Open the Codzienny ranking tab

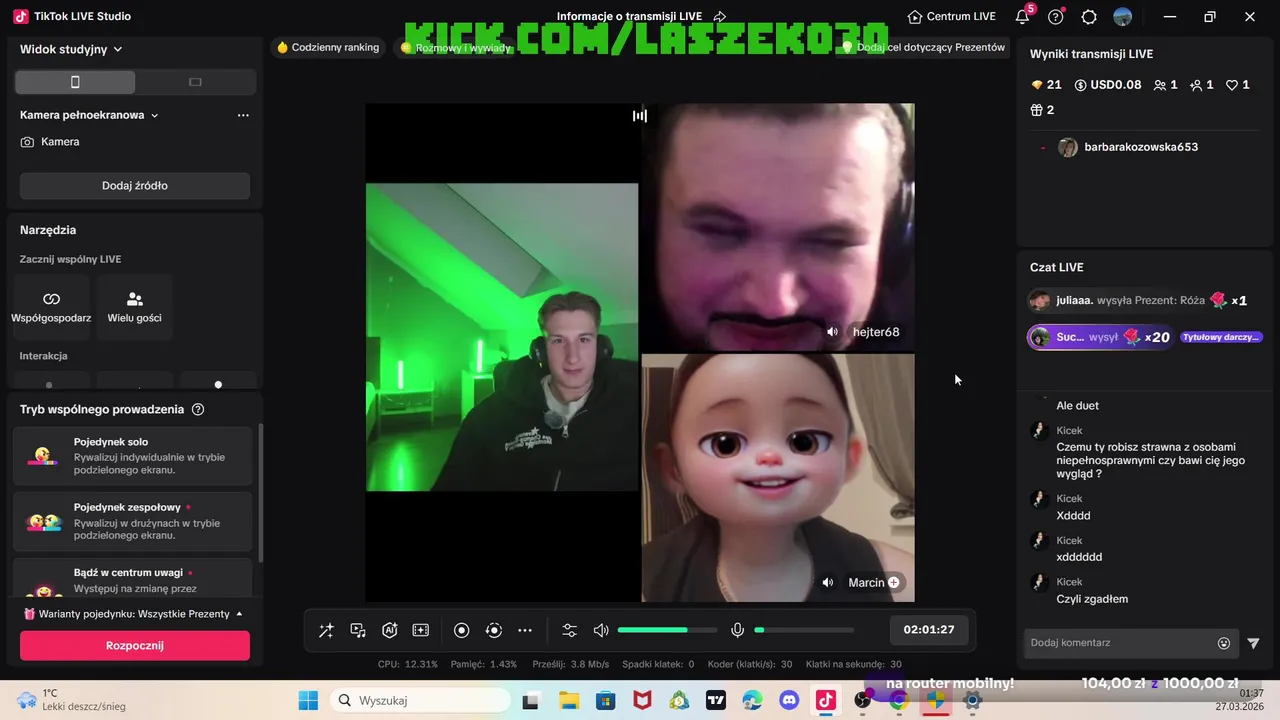(x=328, y=47)
